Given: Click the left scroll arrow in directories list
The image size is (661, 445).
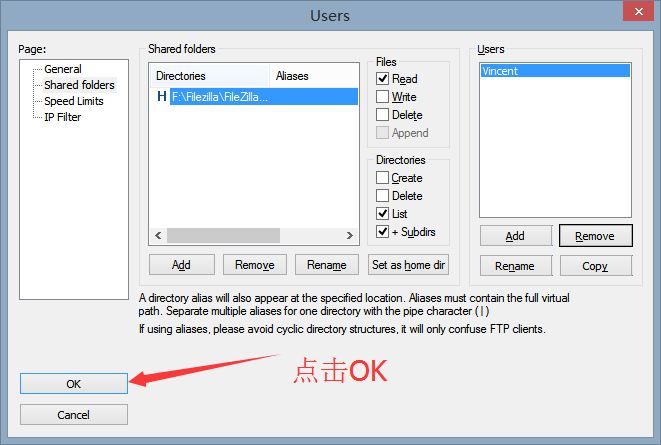Looking at the screenshot, I should coord(158,235).
